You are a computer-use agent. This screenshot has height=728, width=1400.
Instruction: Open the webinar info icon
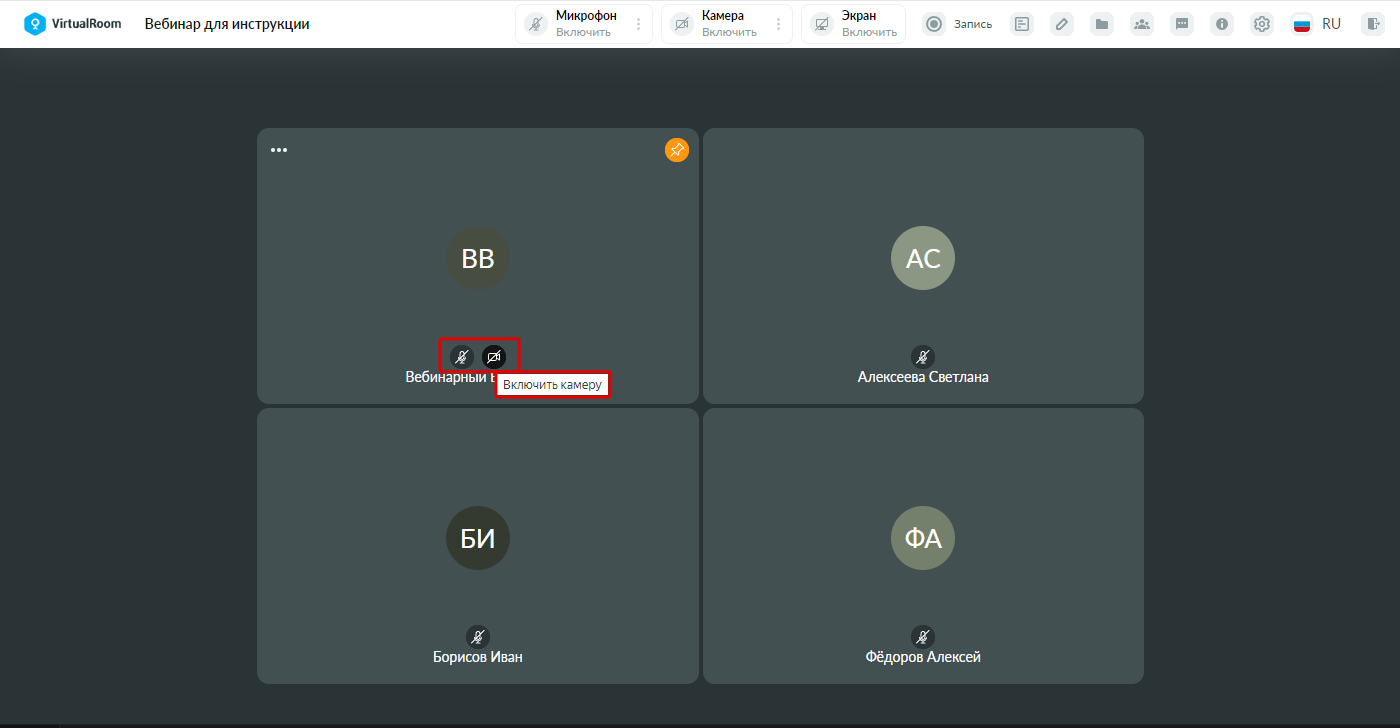pos(1222,24)
